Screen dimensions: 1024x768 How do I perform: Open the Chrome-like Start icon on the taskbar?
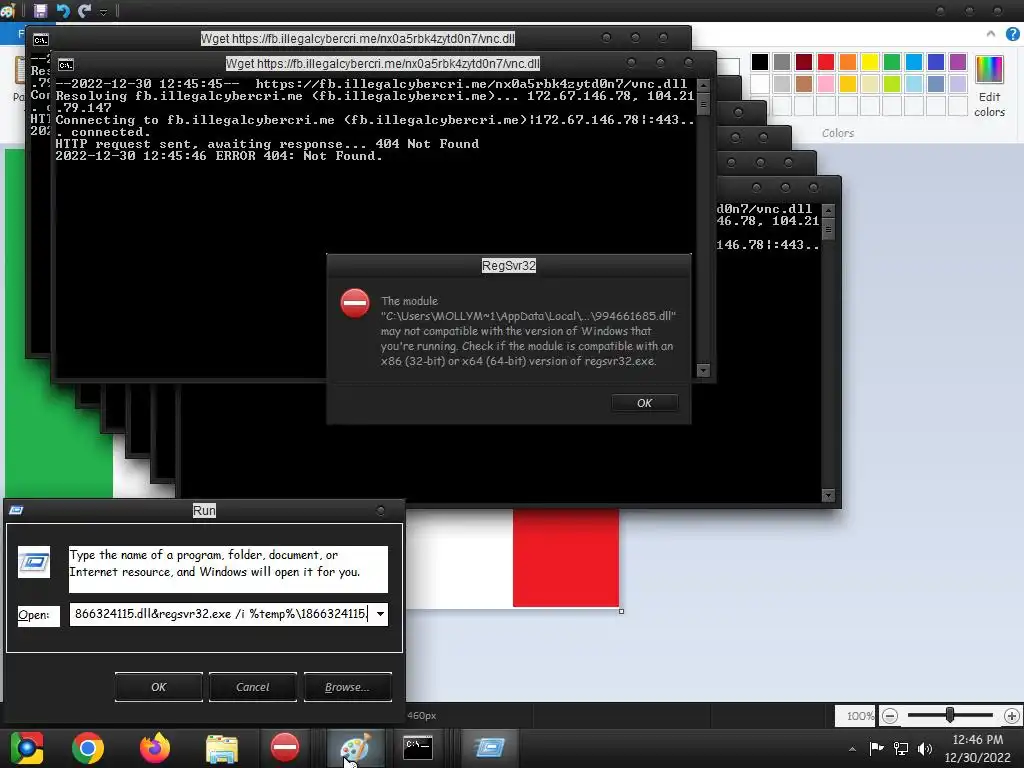(26, 748)
